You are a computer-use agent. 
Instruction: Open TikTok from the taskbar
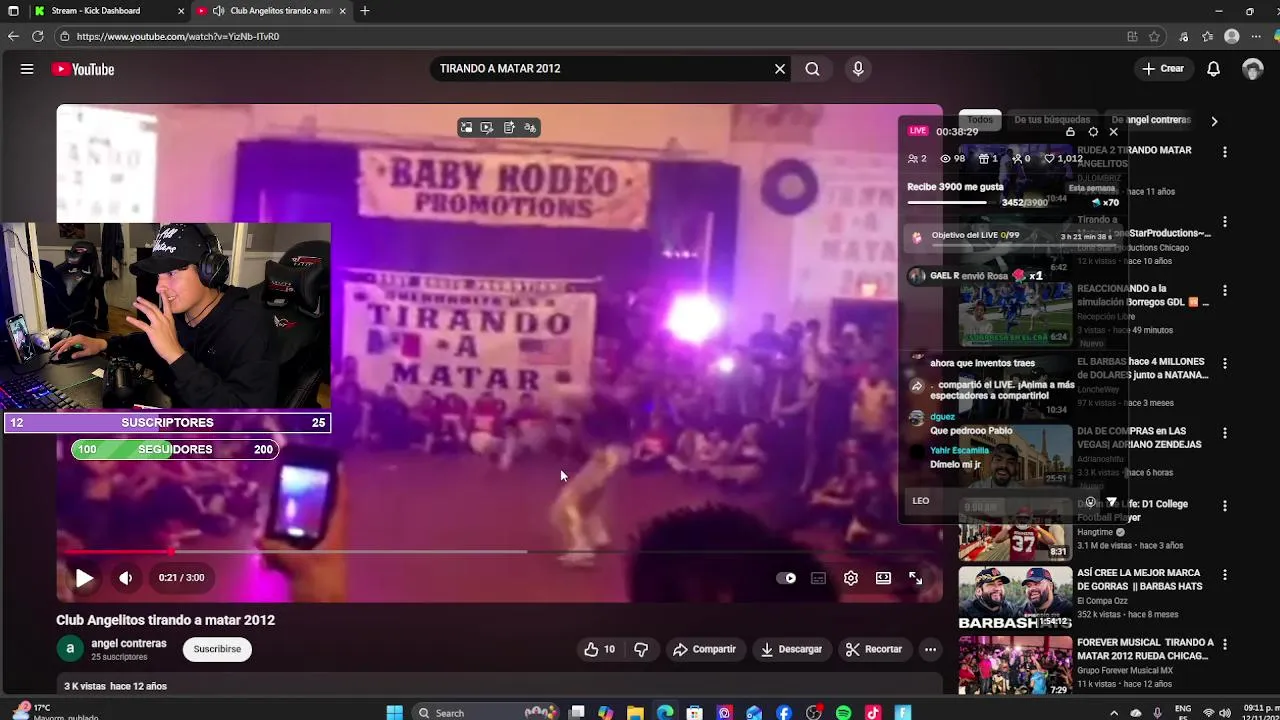(x=873, y=713)
